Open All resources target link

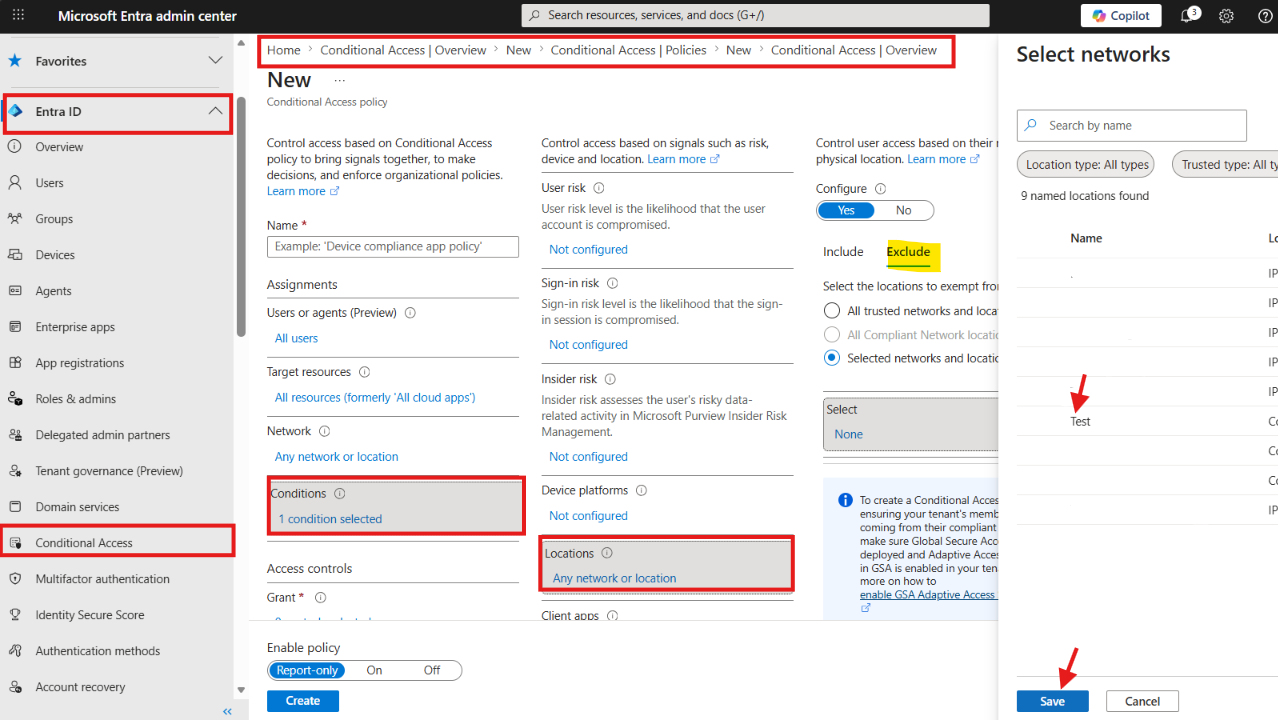pos(375,398)
